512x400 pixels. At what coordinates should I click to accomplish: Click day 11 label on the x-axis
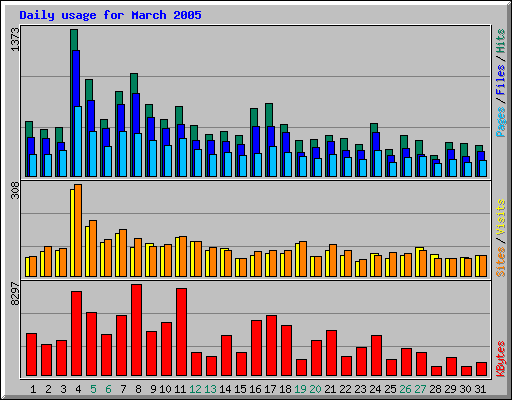(x=180, y=389)
